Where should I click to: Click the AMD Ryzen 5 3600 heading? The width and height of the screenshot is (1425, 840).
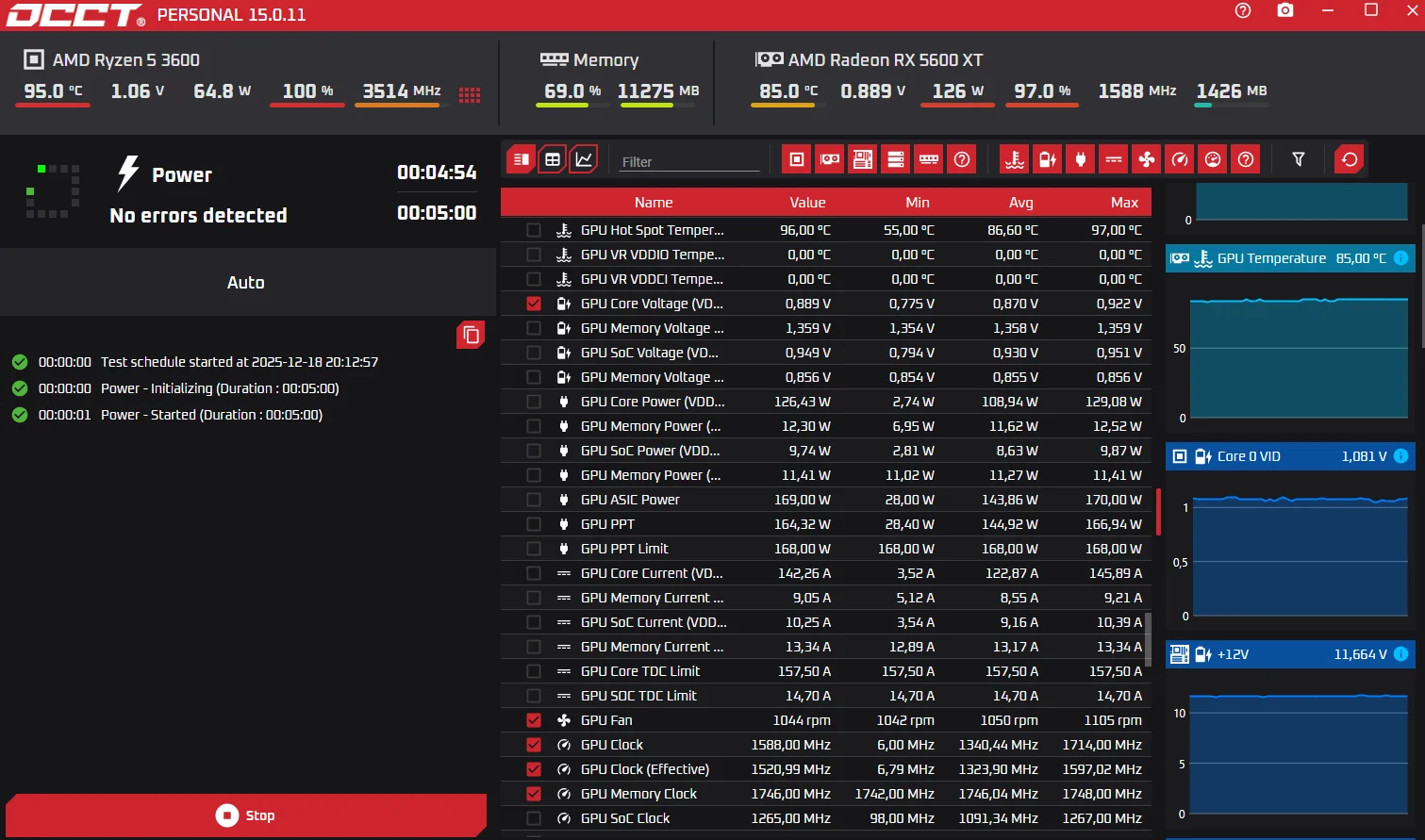click(126, 60)
